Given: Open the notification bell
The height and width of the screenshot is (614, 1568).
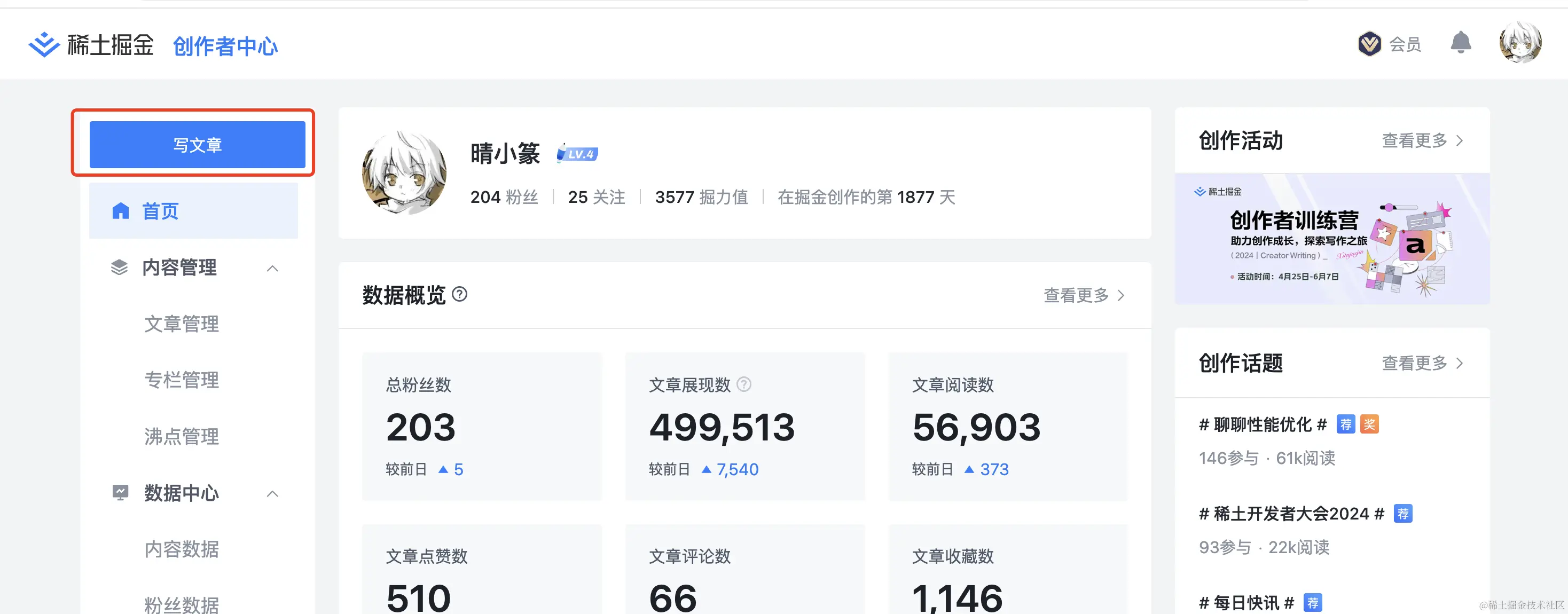Looking at the screenshot, I should pos(1460,43).
